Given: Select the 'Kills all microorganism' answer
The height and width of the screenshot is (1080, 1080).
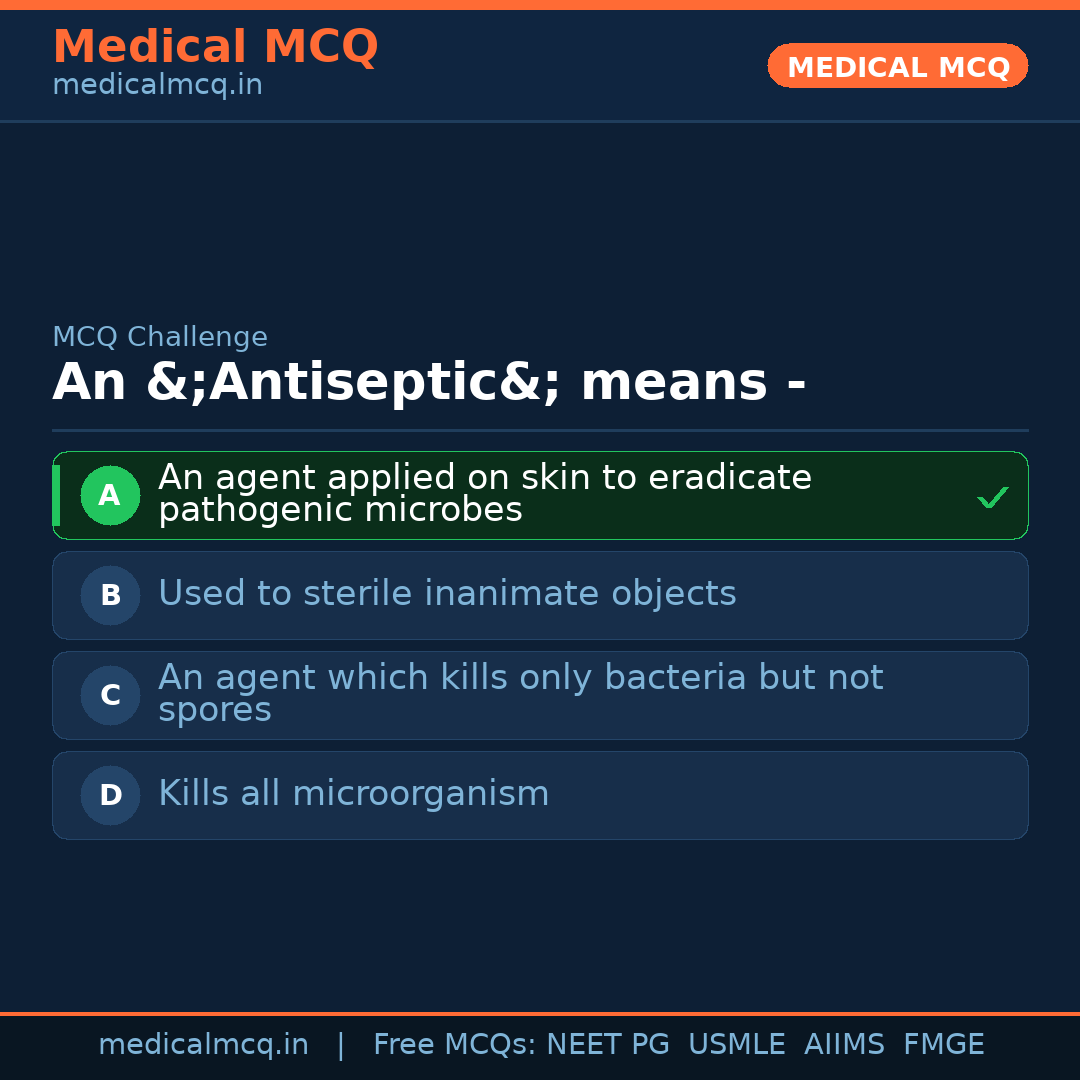Looking at the screenshot, I should tap(353, 794).
